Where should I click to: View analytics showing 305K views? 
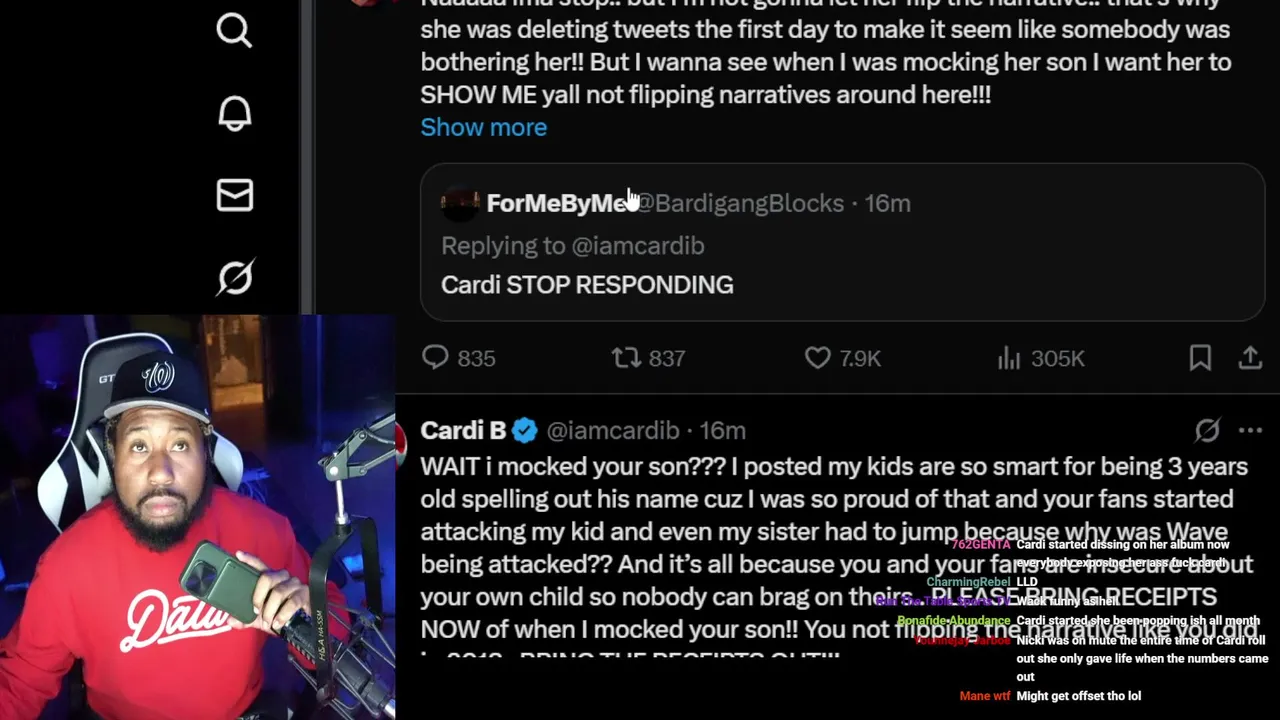[1008, 358]
